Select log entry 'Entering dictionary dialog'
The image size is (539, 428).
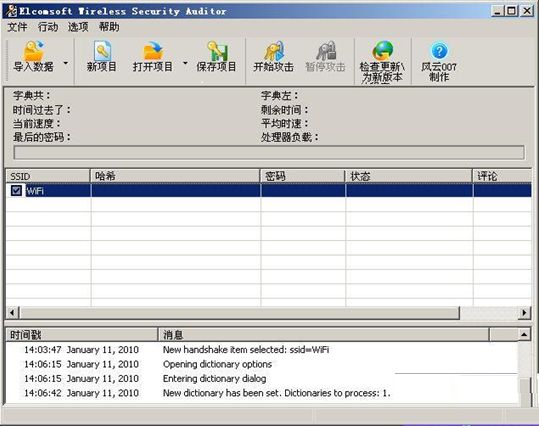pos(214,378)
